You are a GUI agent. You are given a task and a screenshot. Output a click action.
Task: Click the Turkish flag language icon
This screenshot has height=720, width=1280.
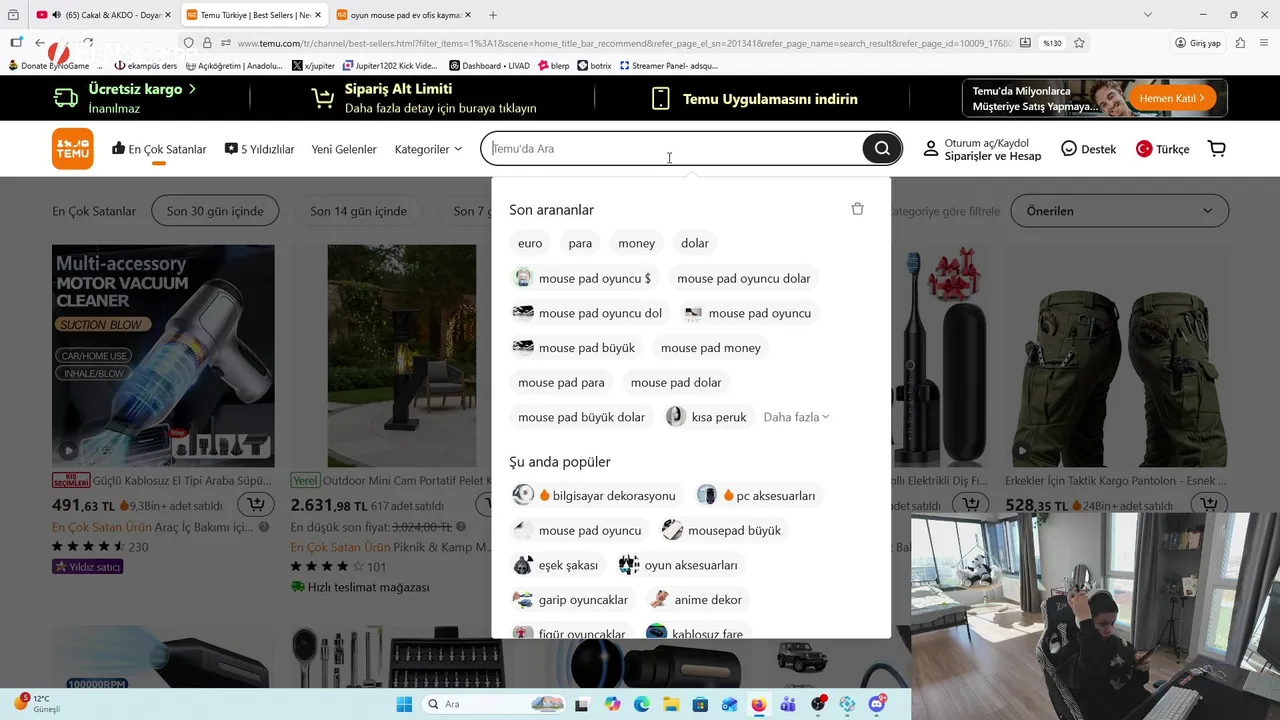(1144, 149)
